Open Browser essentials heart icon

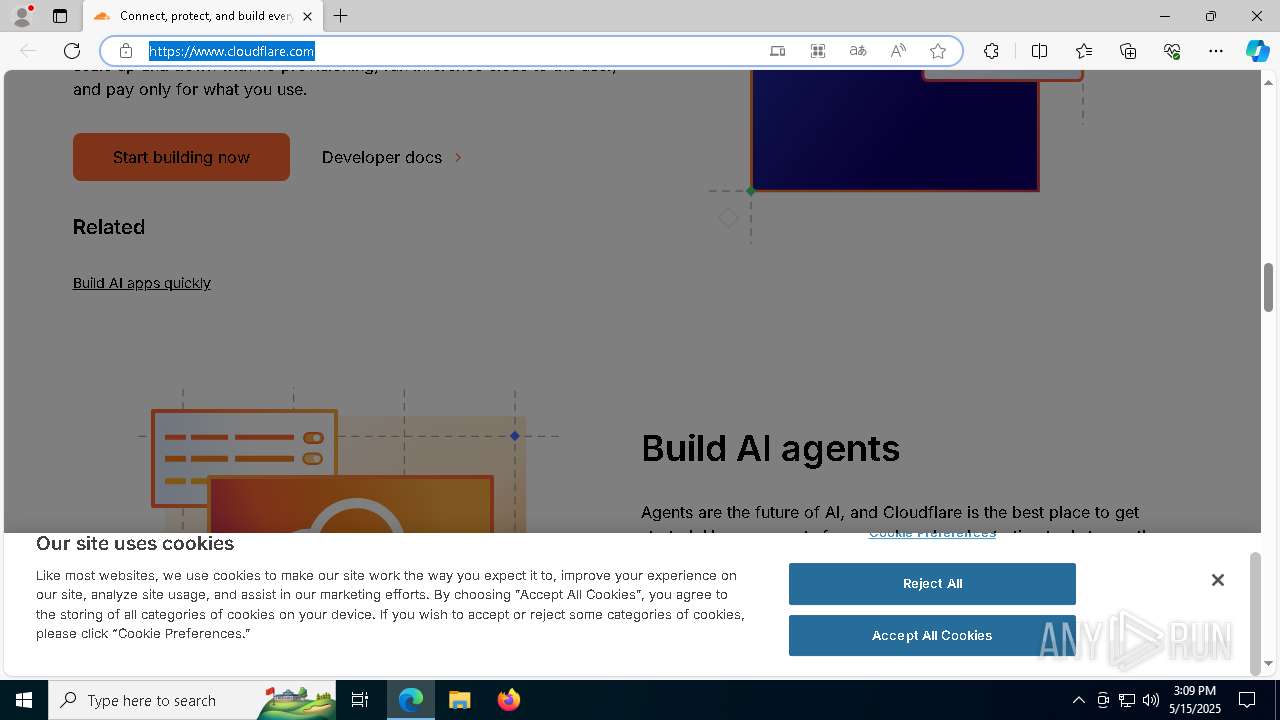pos(1172,51)
